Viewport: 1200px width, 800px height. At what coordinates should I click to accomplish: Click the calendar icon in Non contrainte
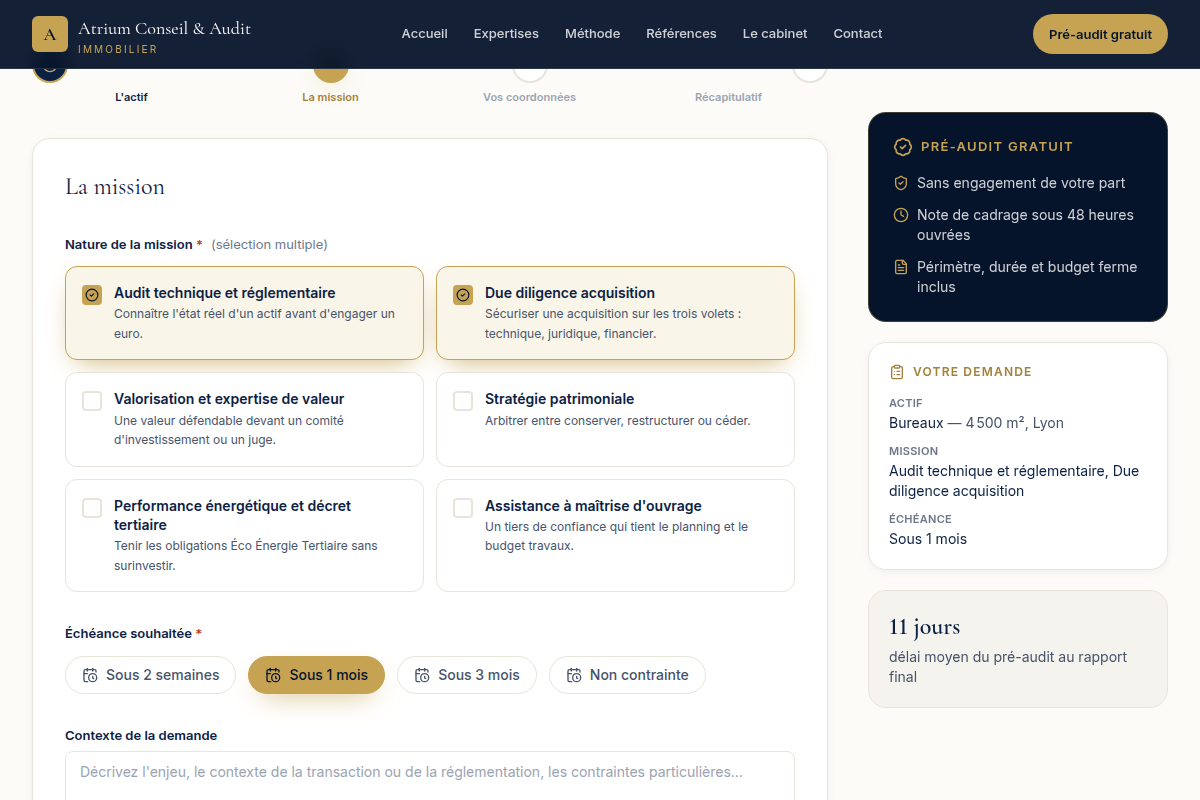[574, 675]
